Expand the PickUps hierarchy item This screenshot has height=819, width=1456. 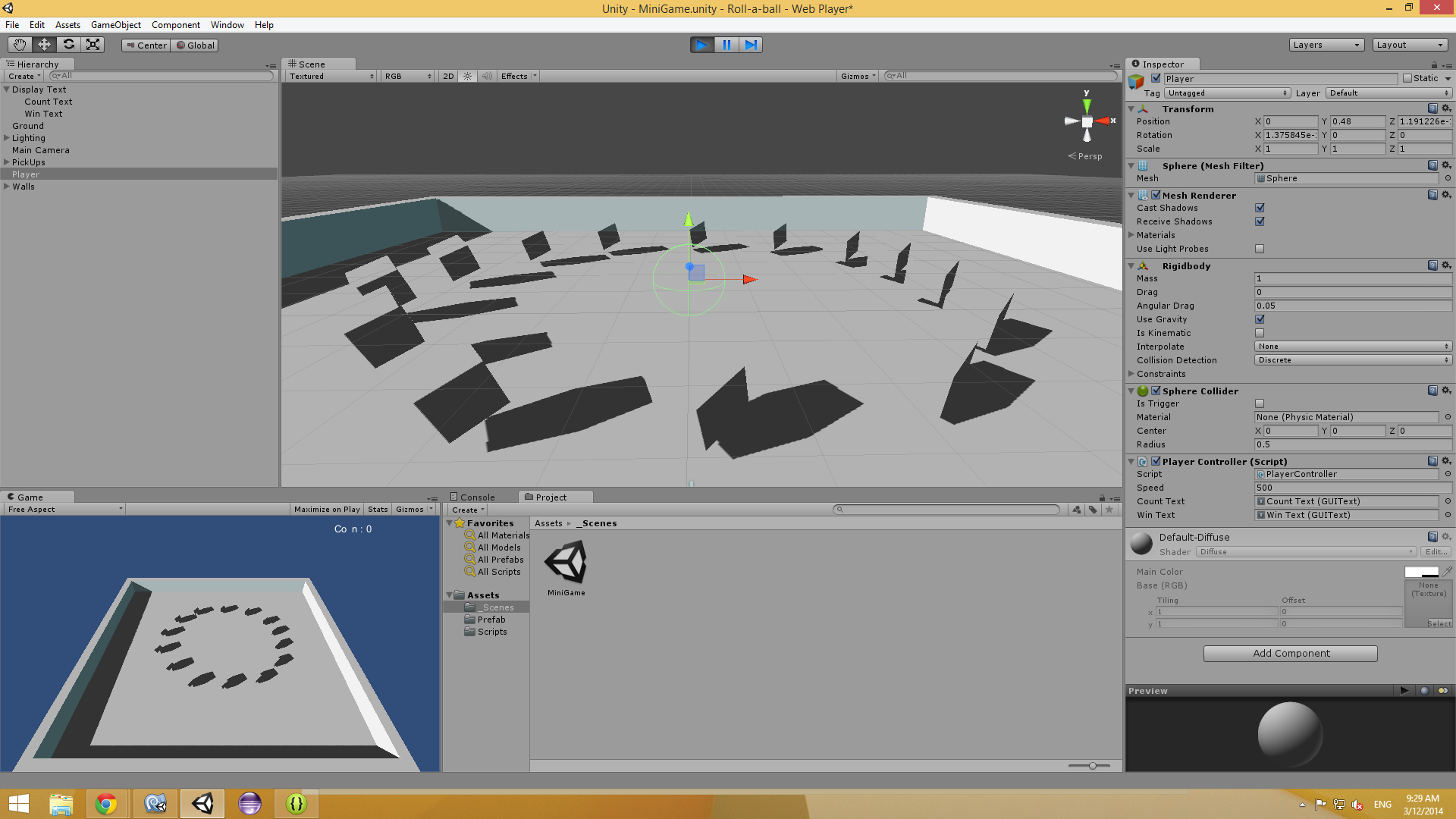click(7, 162)
